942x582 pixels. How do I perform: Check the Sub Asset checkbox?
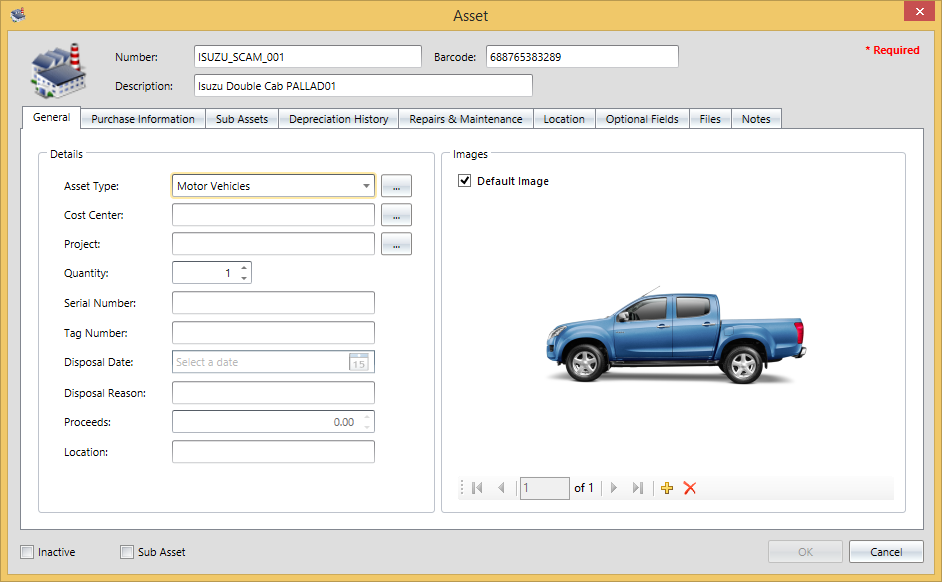pyautogui.click(x=127, y=552)
